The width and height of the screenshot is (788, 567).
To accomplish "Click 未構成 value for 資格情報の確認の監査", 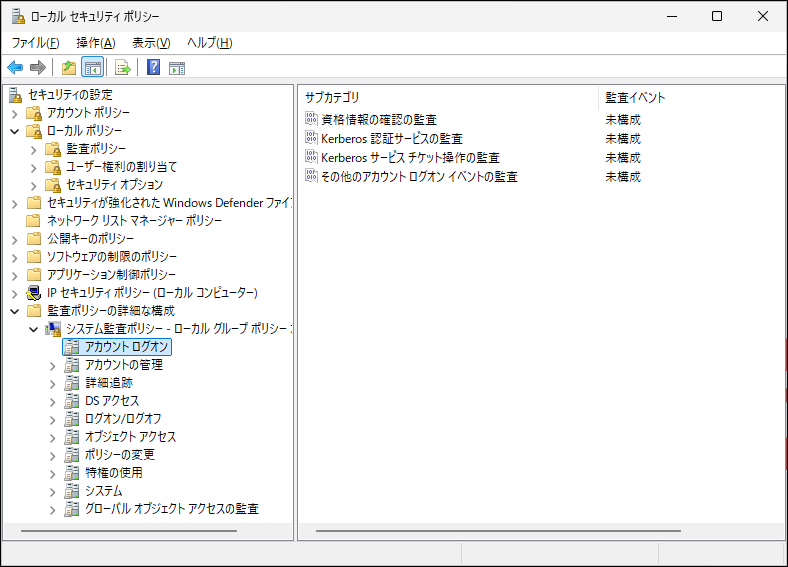I will (x=623, y=120).
